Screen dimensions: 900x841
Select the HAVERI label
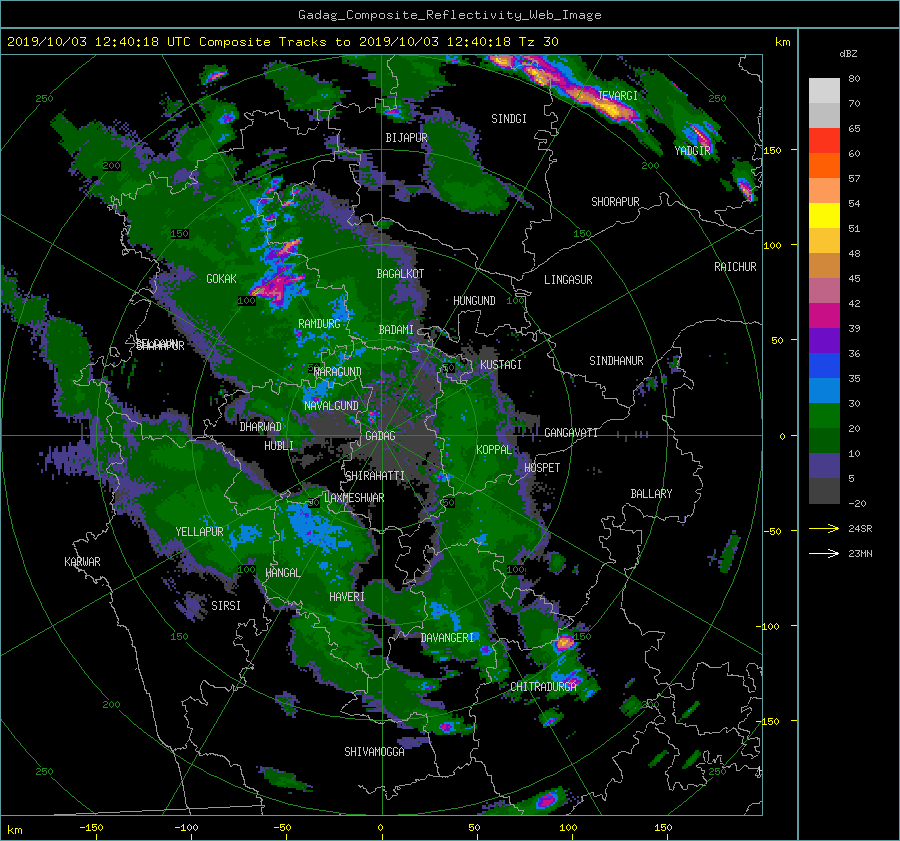tap(347, 598)
